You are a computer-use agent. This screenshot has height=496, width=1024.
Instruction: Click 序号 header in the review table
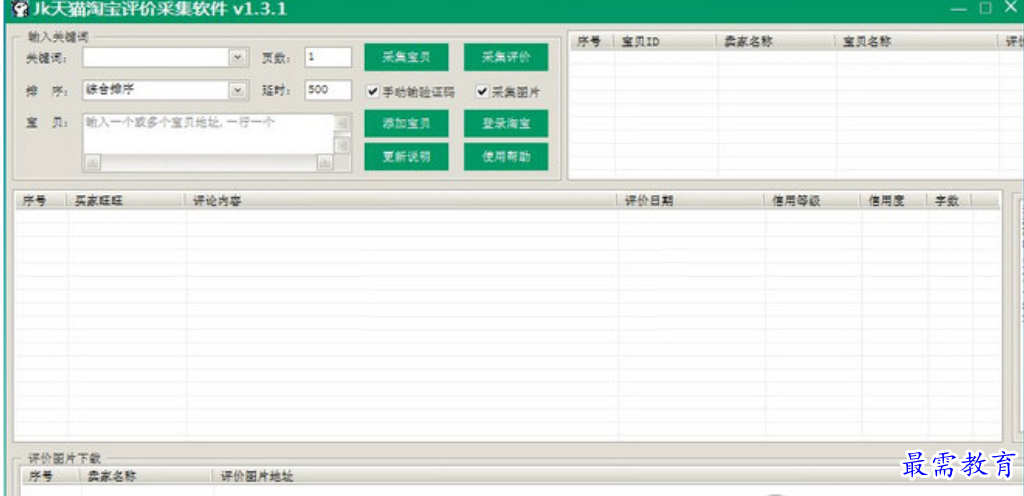(x=40, y=201)
